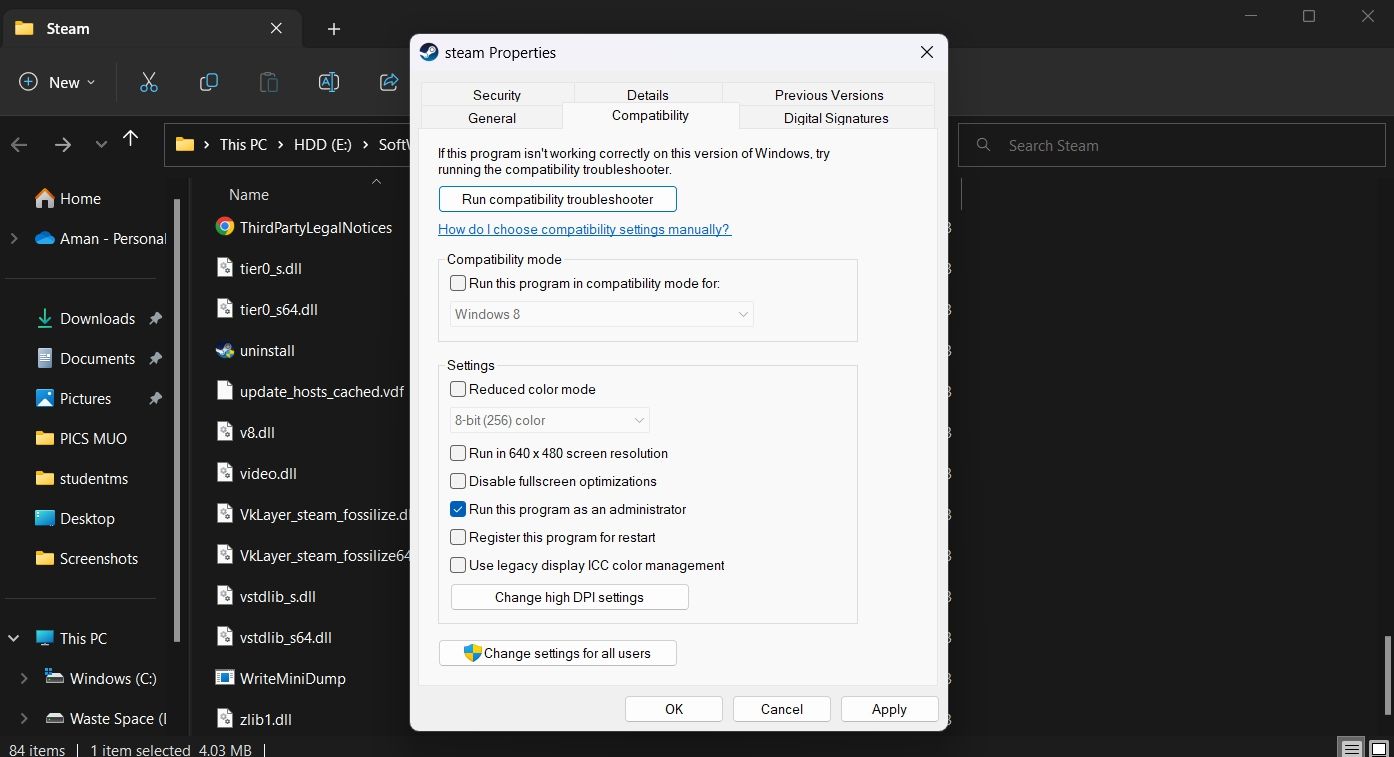Image resolution: width=1394 pixels, height=757 pixels.
Task: Open the Previous Versions tab
Action: tap(829, 94)
